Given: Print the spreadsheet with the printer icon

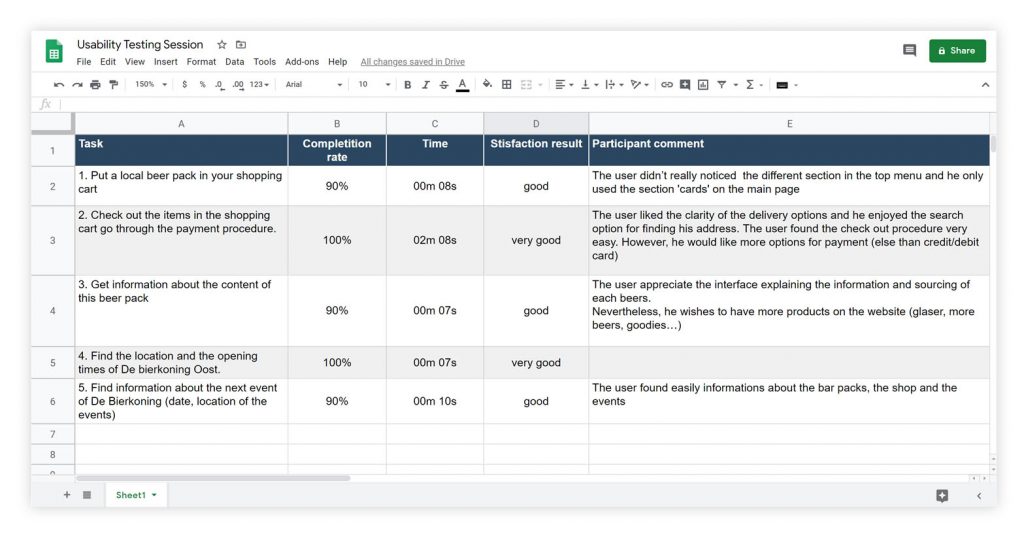Looking at the screenshot, I should (95, 85).
